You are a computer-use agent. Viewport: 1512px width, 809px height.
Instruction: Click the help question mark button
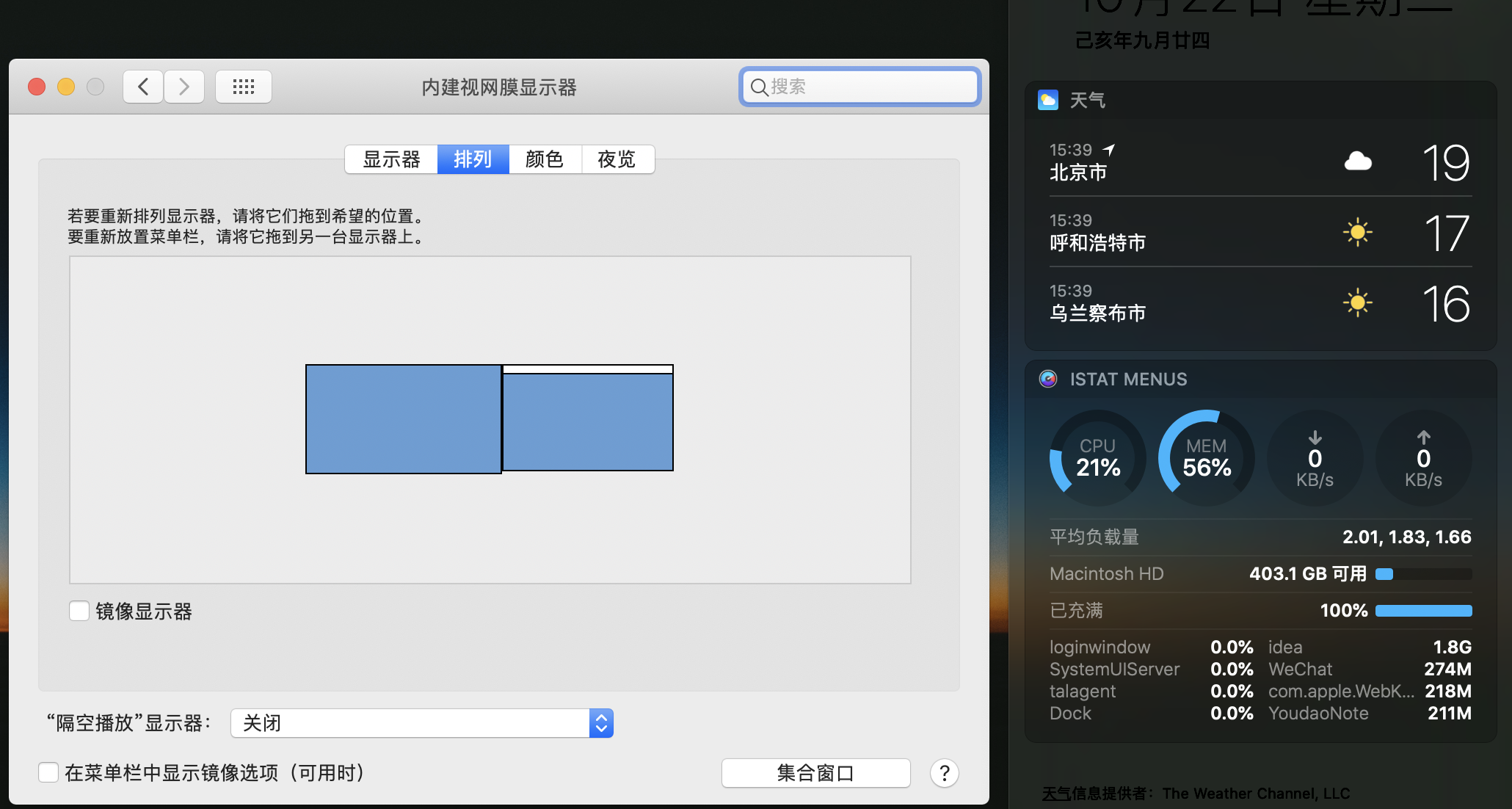click(944, 773)
